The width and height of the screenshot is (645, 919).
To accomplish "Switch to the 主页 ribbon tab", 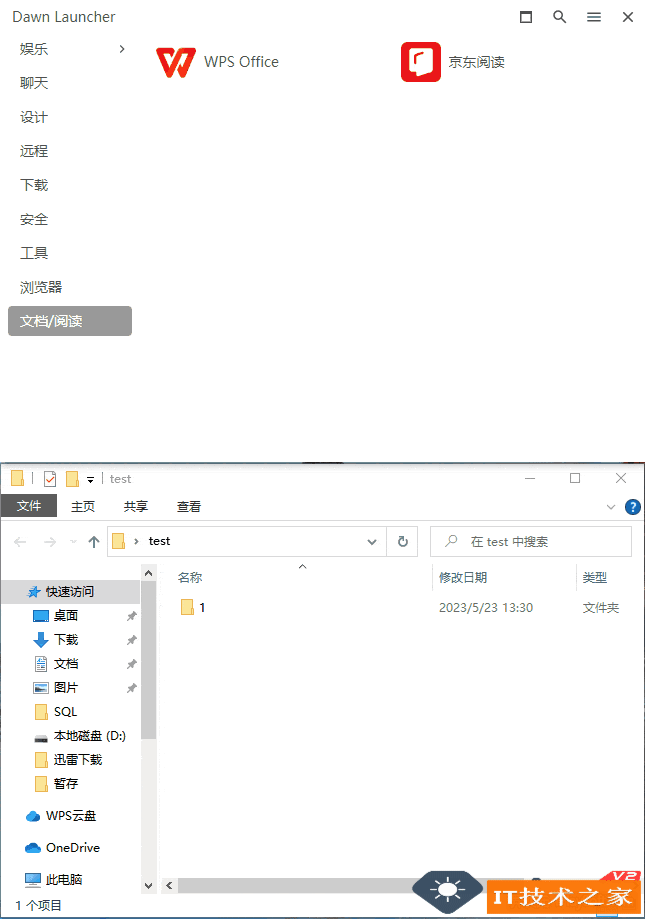I will [x=83, y=506].
